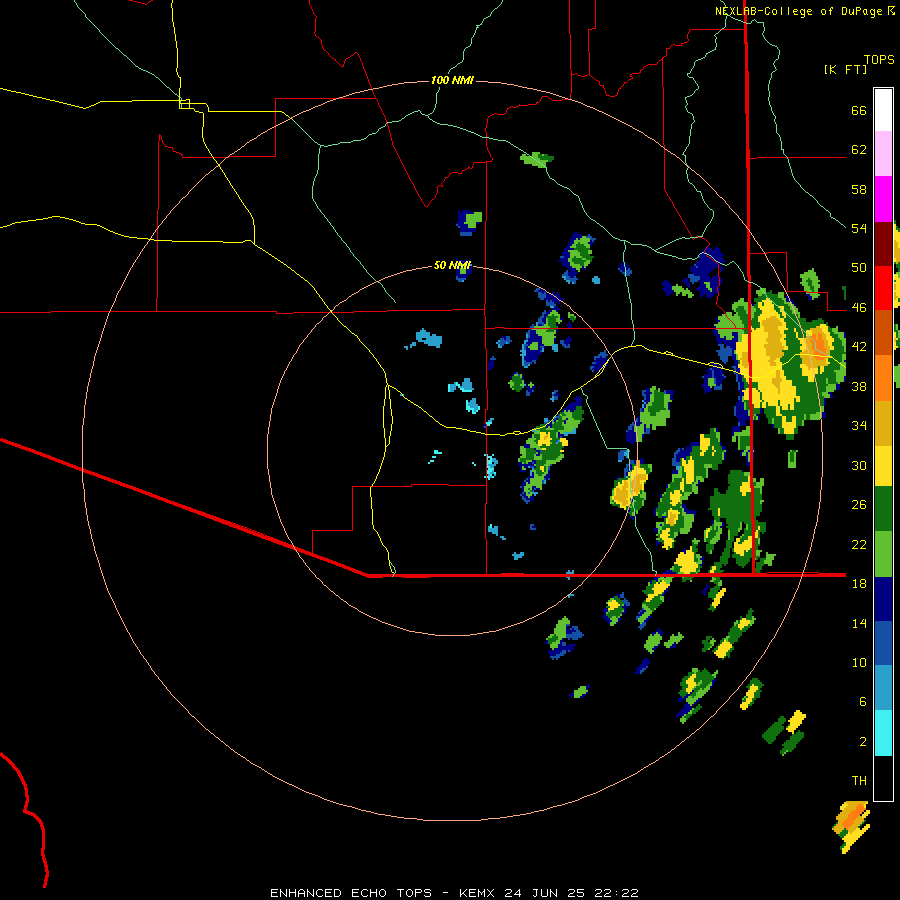Click the TH threshold label
This screenshot has height=900, width=900.
pos(859,781)
